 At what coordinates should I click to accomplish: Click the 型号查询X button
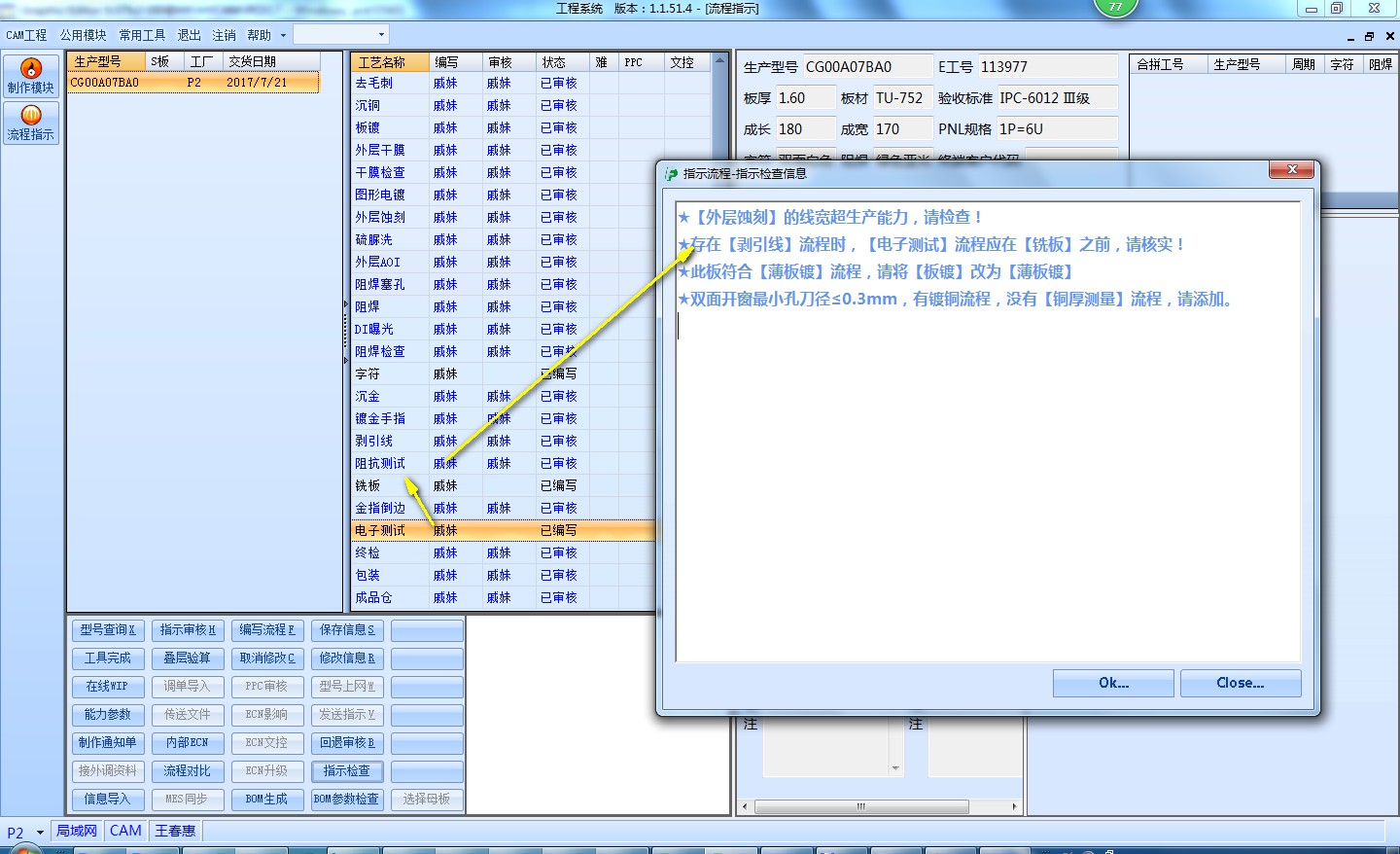point(108,630)
